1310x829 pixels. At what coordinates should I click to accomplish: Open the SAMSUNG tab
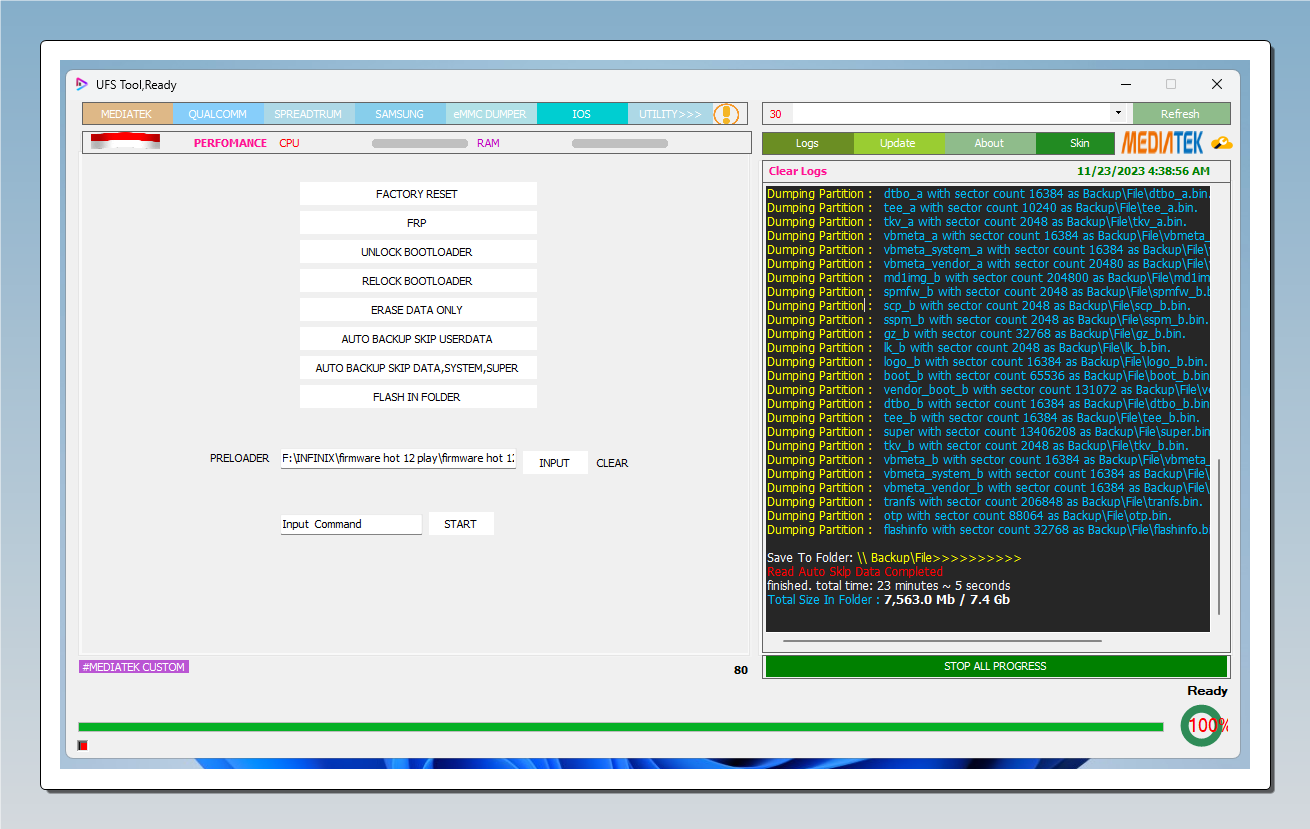click(x=400, y=114)
